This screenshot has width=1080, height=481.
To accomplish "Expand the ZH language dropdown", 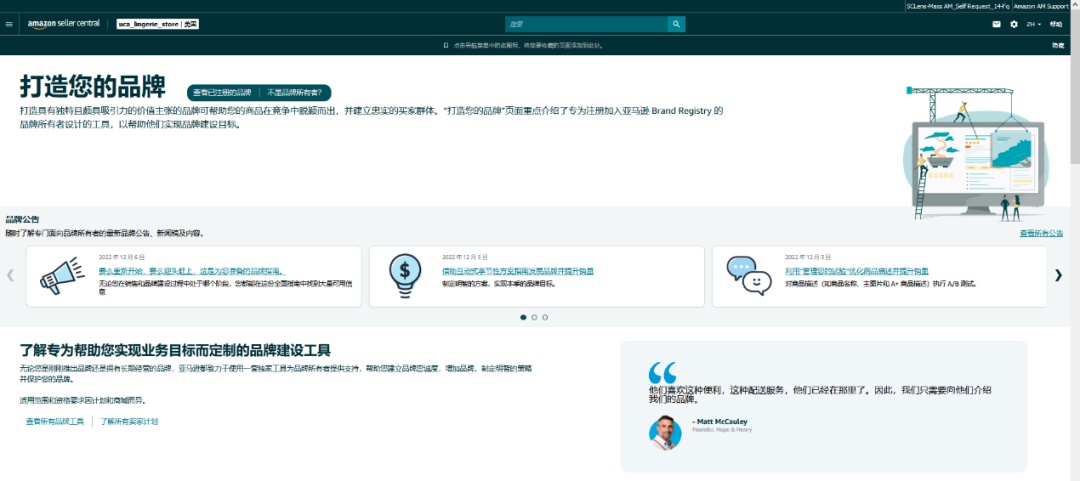I will [1033, 24].
